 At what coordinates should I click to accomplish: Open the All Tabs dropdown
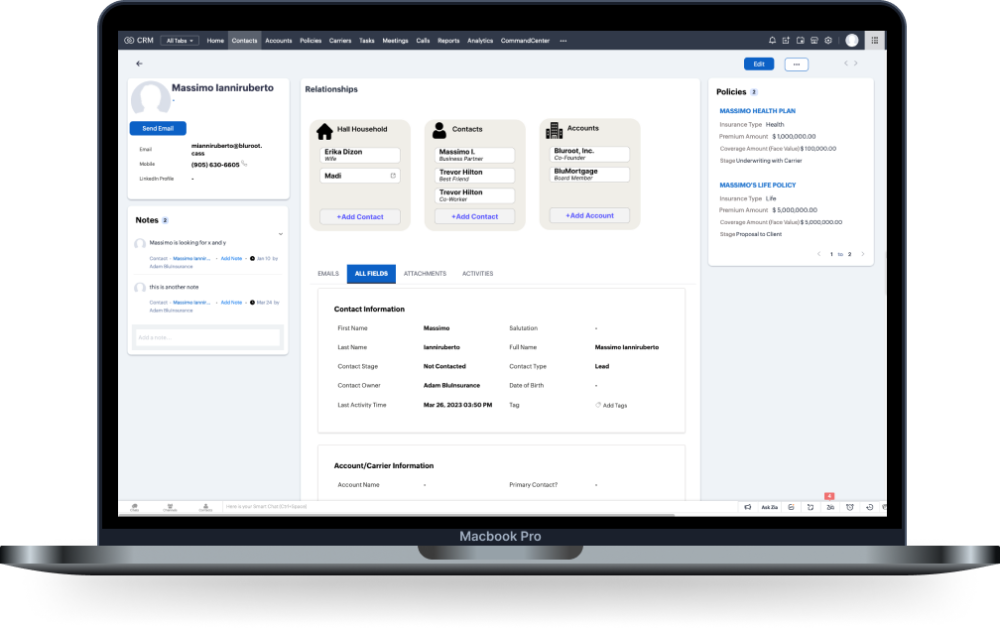[179, 41]
